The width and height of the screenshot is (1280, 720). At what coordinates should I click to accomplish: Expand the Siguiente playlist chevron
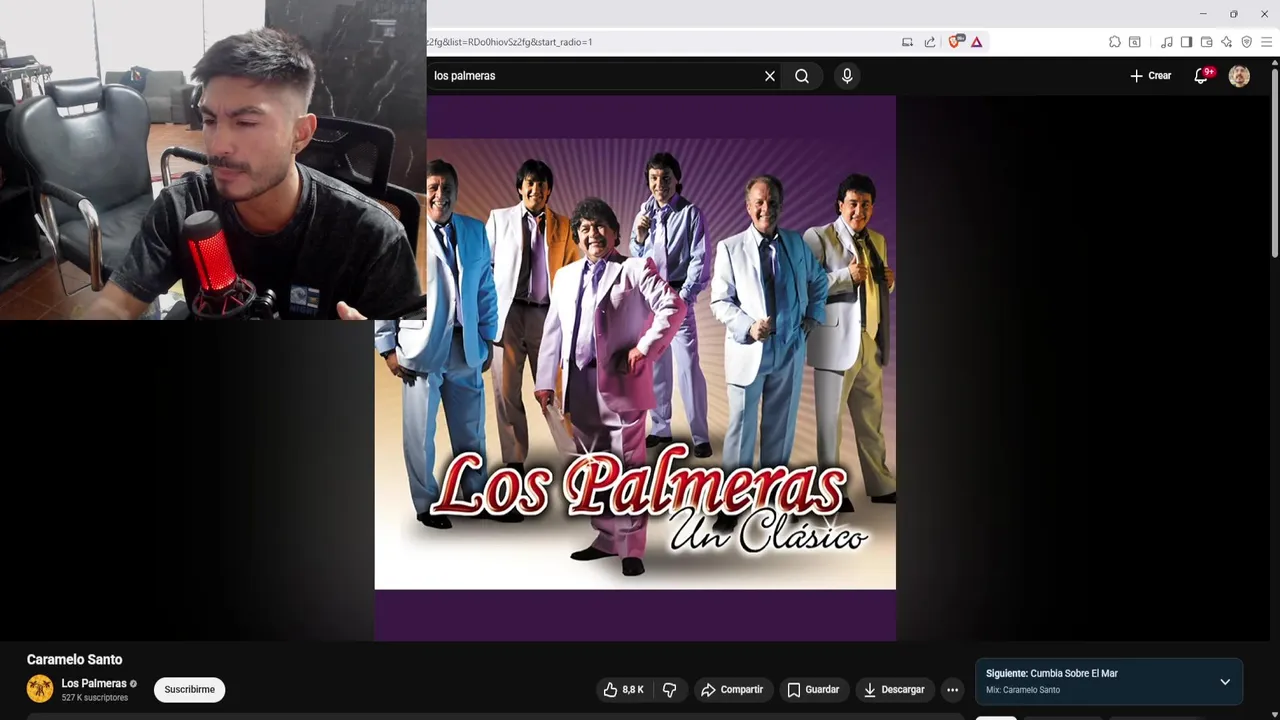(1225, 682)
